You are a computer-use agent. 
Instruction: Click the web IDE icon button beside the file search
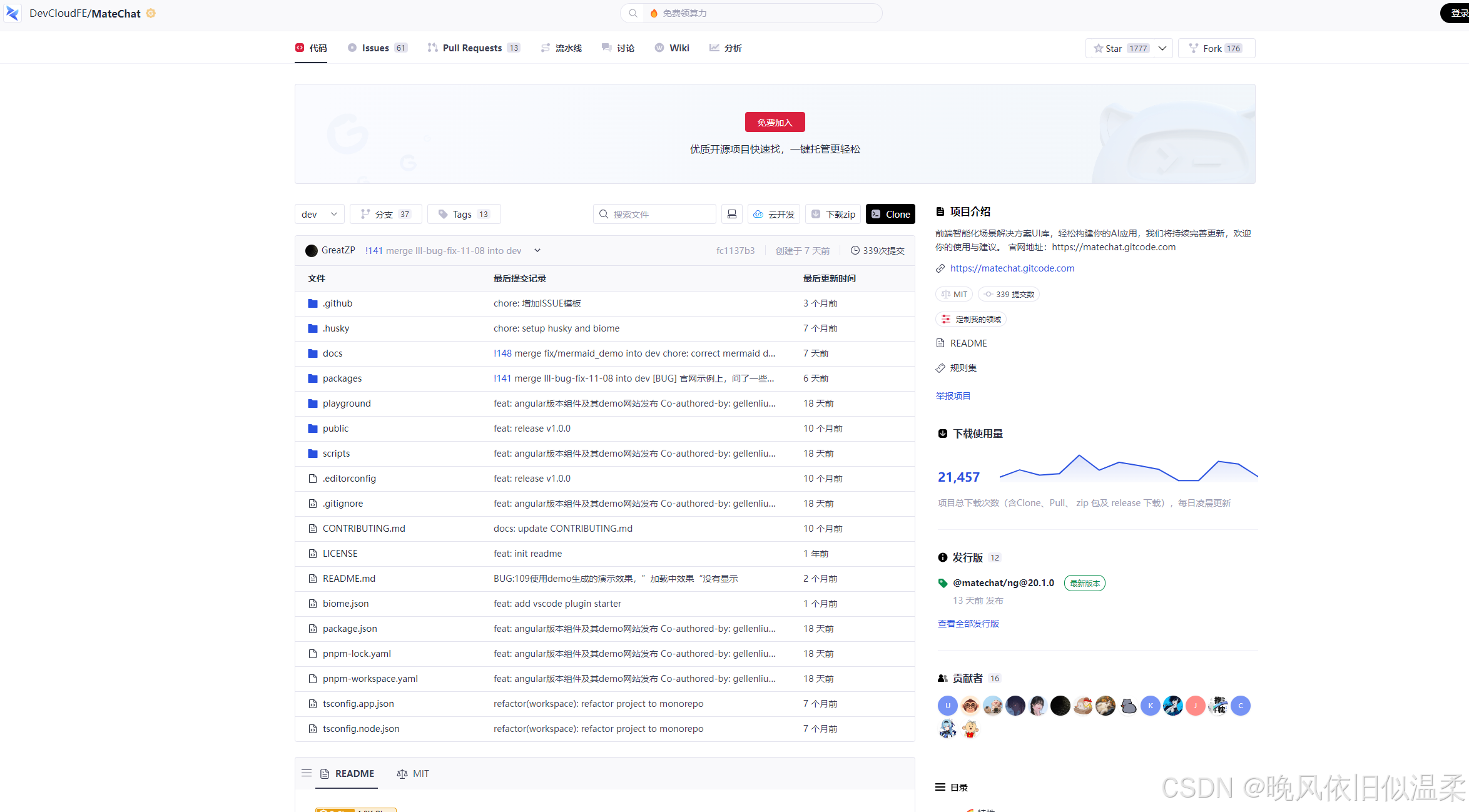coord(731,214)
